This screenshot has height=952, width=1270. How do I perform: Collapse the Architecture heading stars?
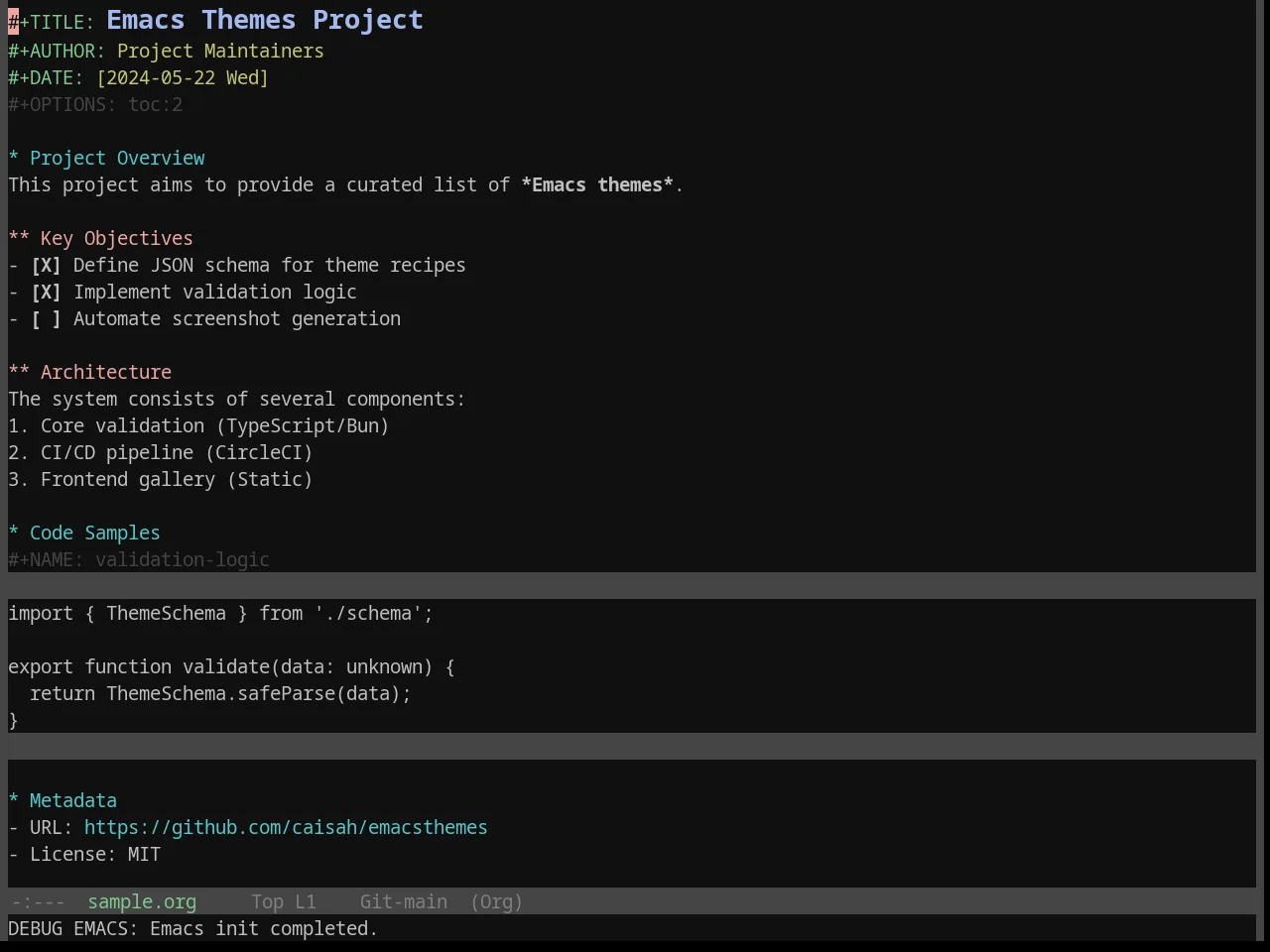coord(19,372)
